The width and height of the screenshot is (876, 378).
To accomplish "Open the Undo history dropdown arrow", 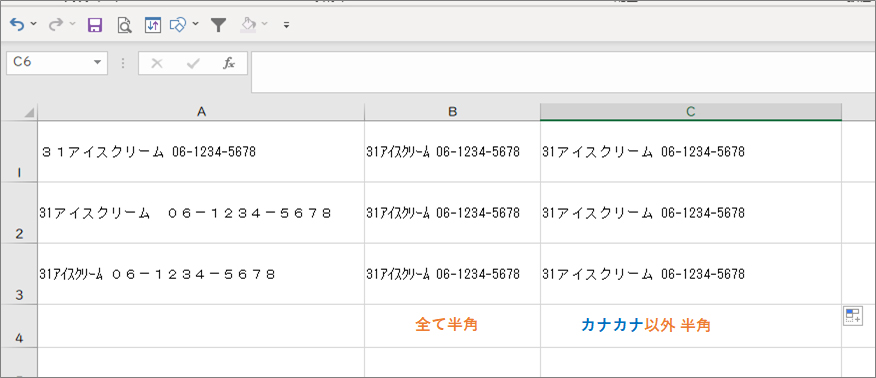I will 34,25.
